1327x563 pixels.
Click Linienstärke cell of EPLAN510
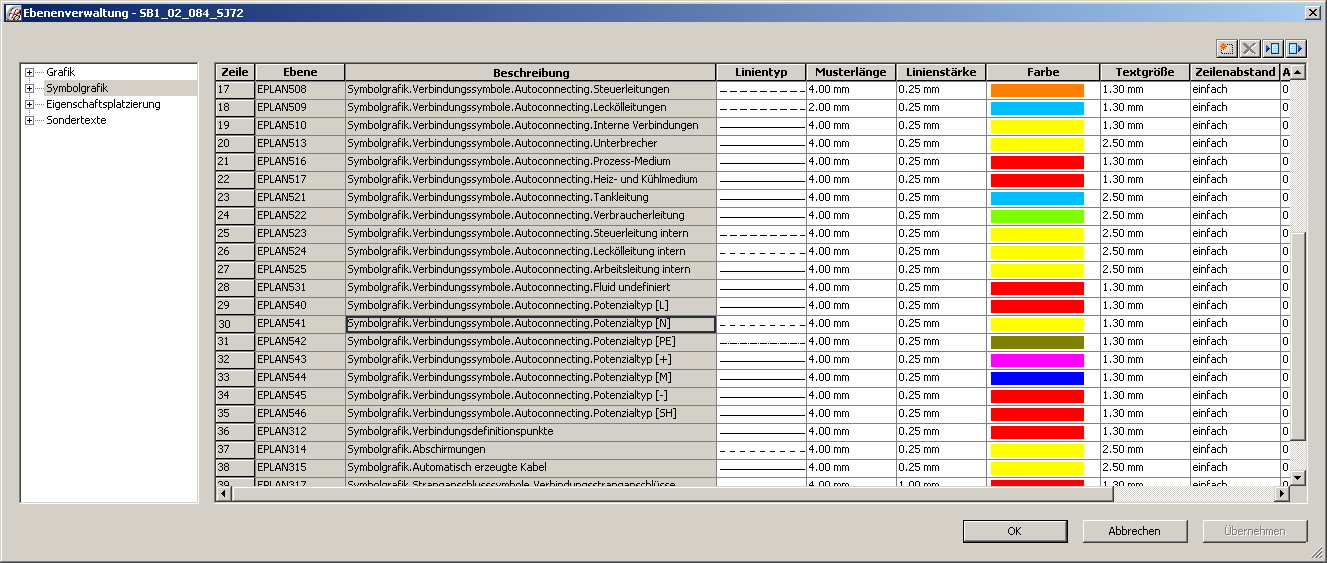941,126
